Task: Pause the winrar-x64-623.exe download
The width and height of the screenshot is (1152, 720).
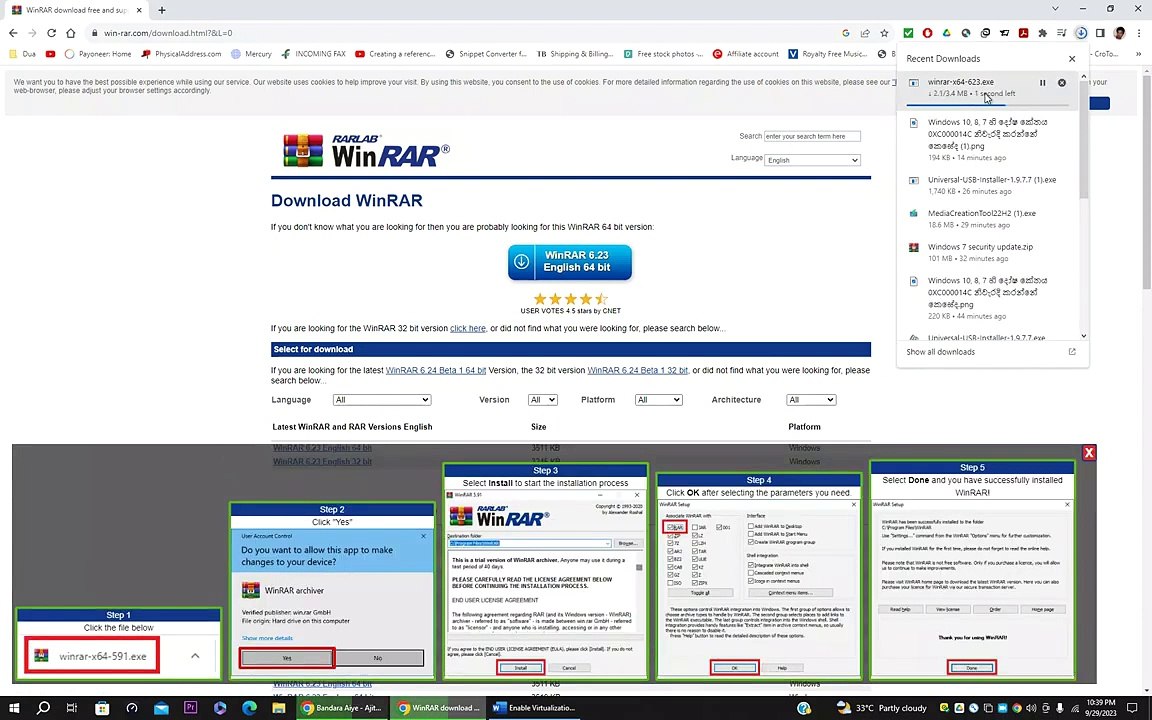Action: tap(1043, 83)
